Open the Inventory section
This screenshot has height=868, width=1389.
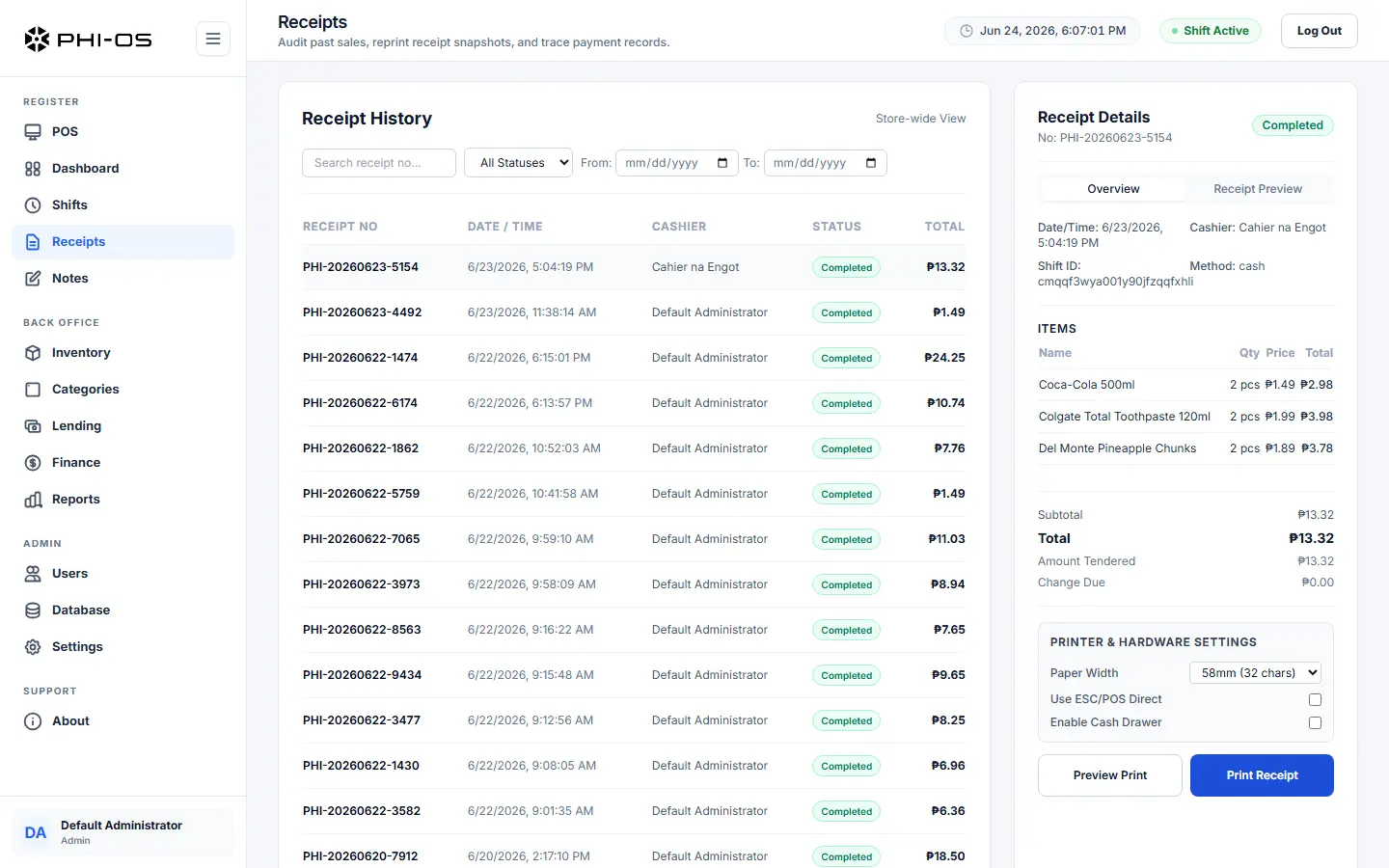[x=123, y=353]
